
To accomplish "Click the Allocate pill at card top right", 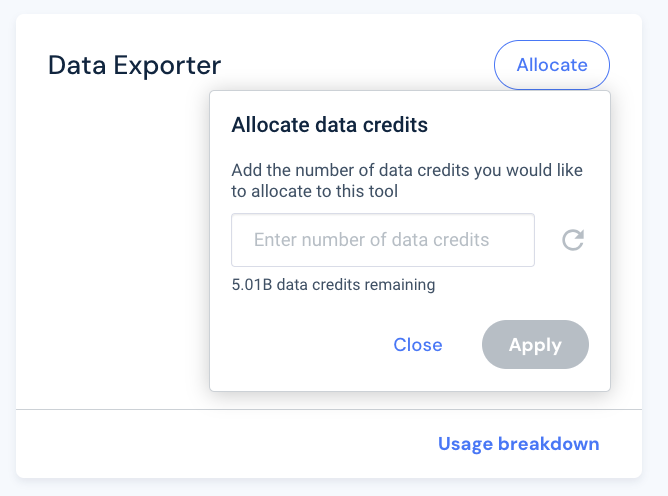I will tap(552, 65).
